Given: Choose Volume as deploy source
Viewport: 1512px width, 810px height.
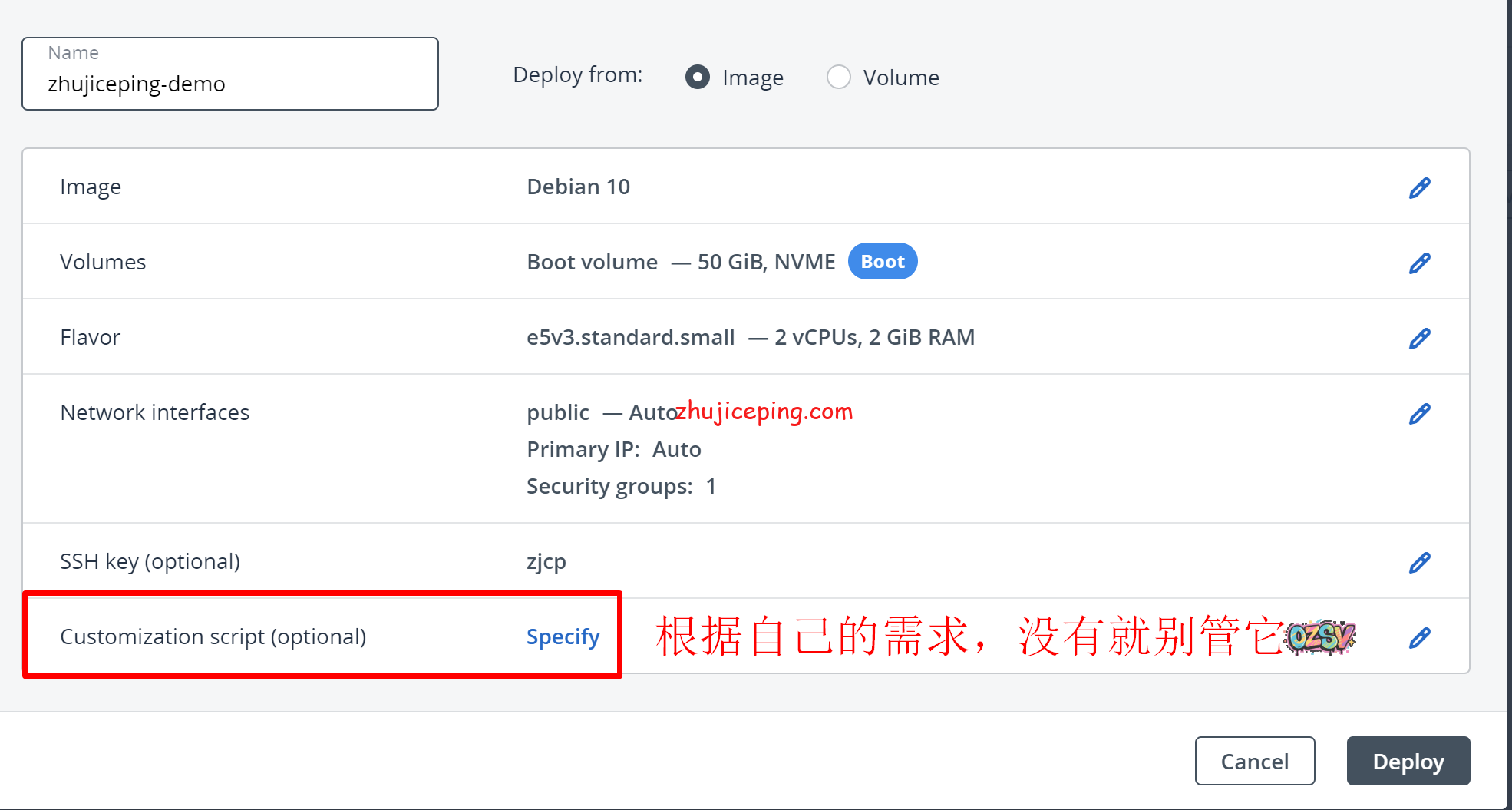Looking at the screenshot, I should click(x=838, y=77).
